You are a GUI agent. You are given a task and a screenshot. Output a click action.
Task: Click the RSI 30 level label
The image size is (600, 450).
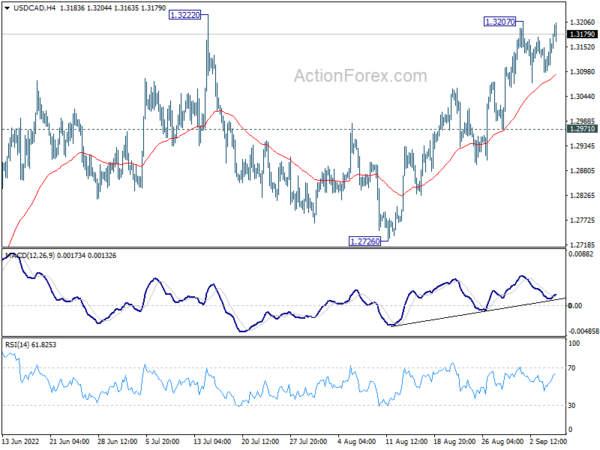(x=572, y=405)
